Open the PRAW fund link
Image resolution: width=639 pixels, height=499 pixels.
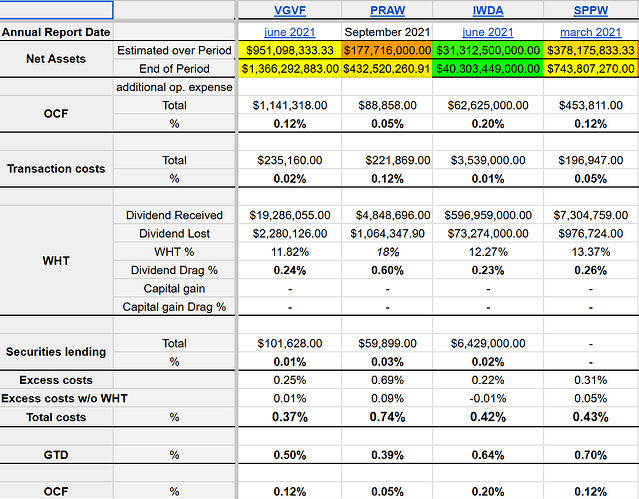387,10
